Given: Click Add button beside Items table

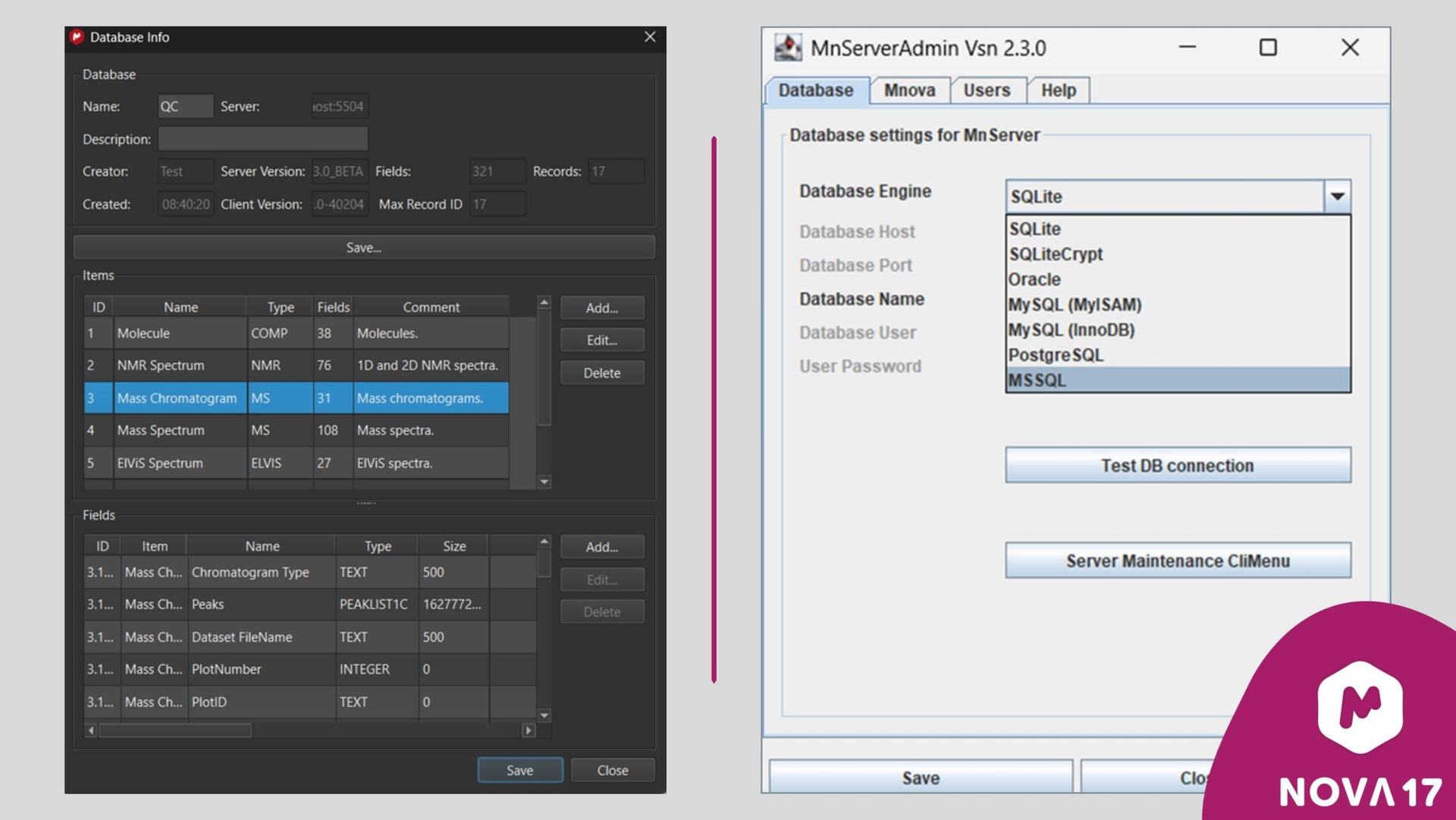Looking at the screenshot, I should (601, 308).
